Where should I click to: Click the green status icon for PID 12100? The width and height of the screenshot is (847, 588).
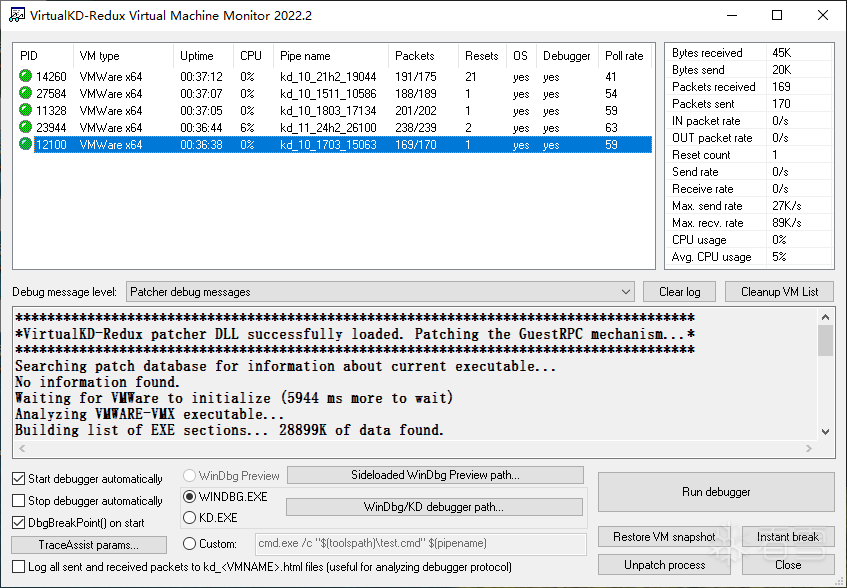(x=25, y=144)
